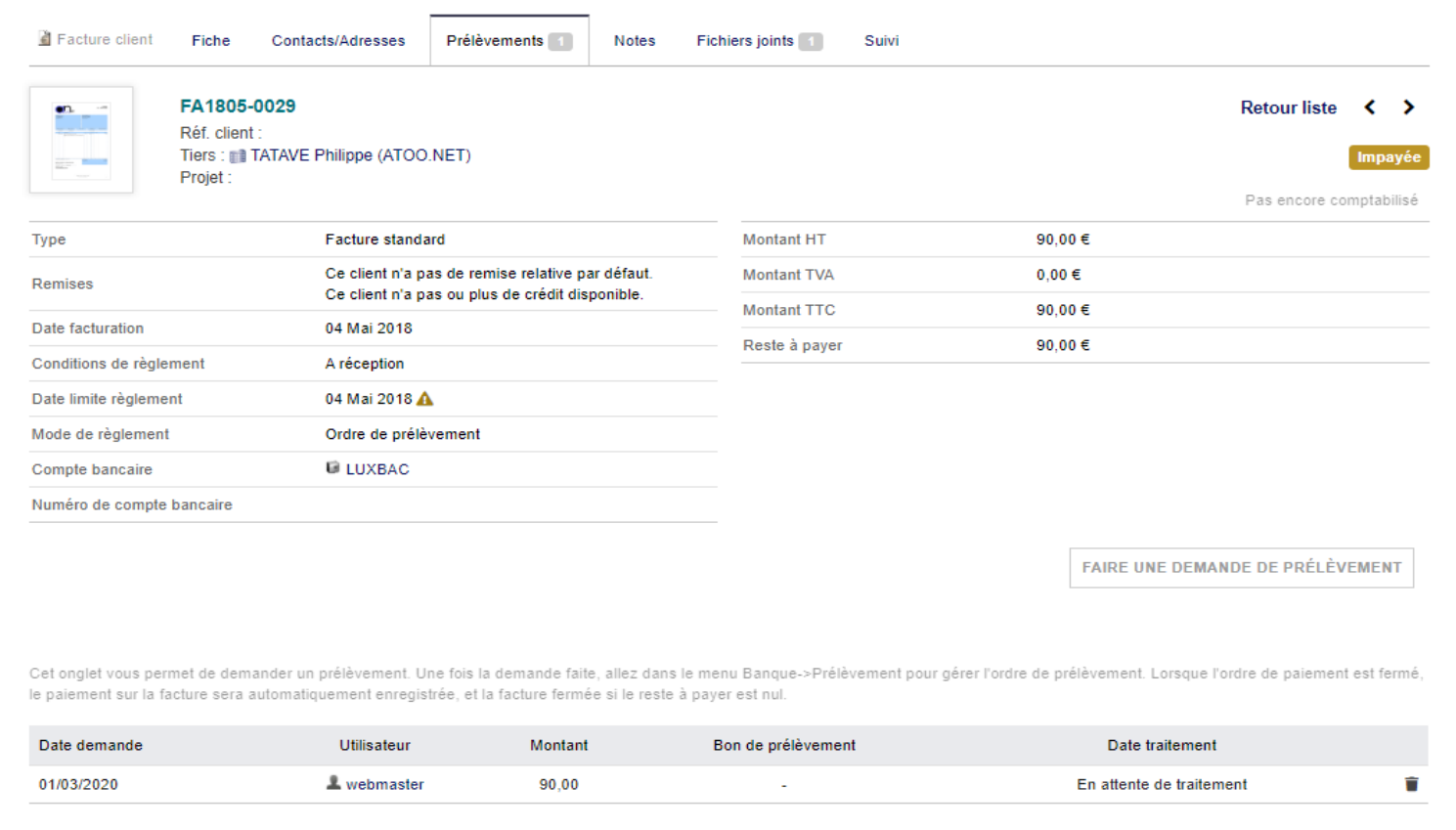
Task: Click the Impayée status badge
Action: [x=1389, y=157]
